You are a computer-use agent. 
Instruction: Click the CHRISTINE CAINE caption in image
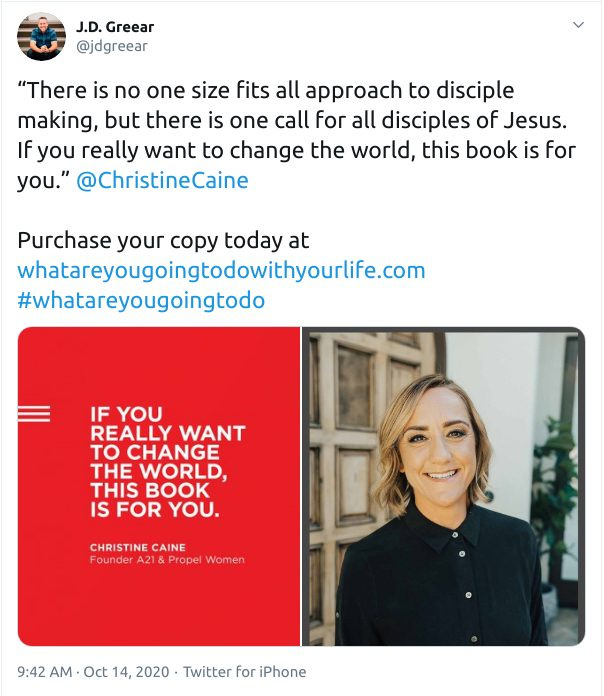click(x=138, y=547)
